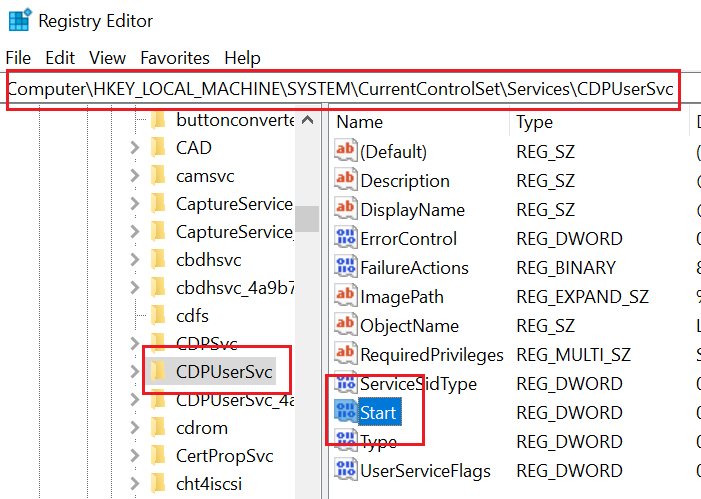Click the UserServiceFlags DWORD icon

[x=346, y=469]
